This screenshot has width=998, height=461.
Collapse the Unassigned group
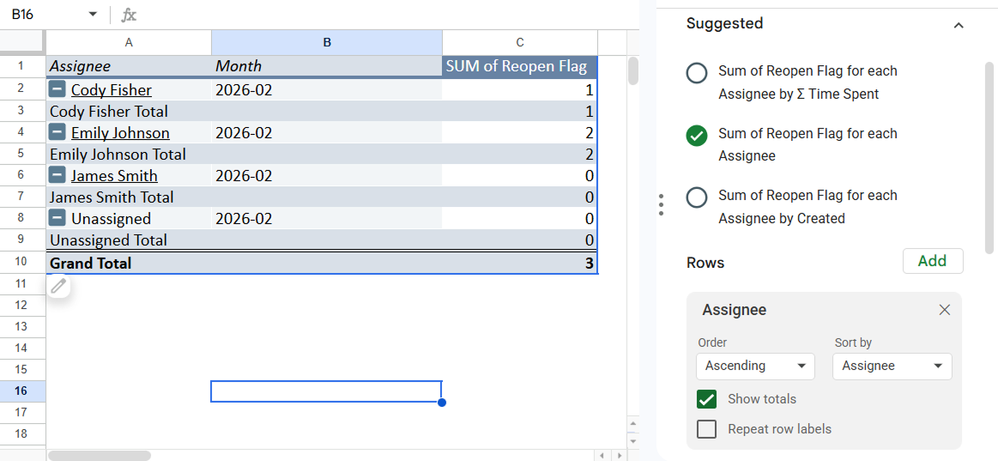58,219
